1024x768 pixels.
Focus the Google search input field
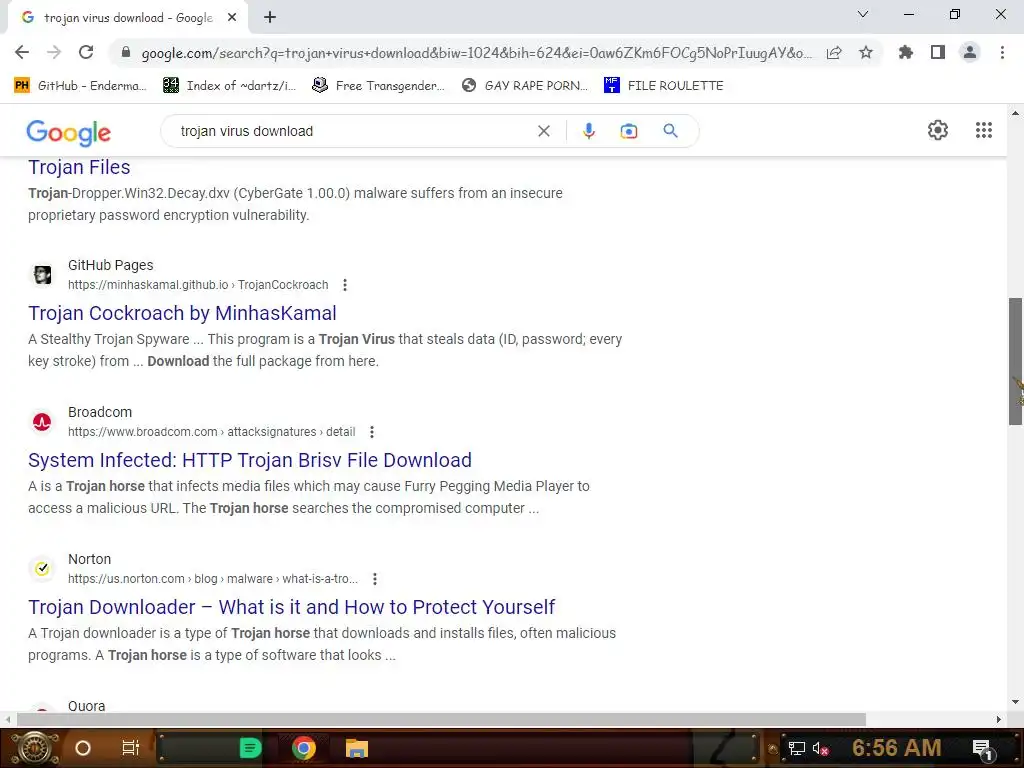click(x=353, y=131)
